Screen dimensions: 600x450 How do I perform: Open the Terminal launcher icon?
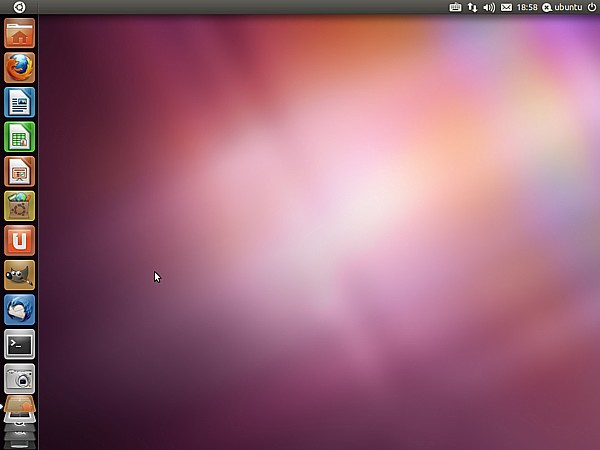pyautogui.click(x=20, y=344)
